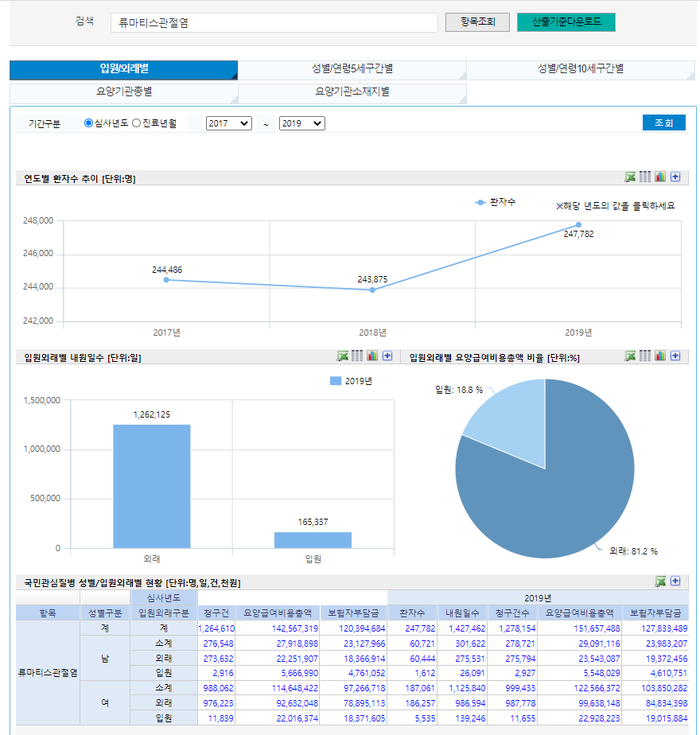Screen dimensions: 700x735
Task: Select the 진료년월 radio button
Action: 136,123
